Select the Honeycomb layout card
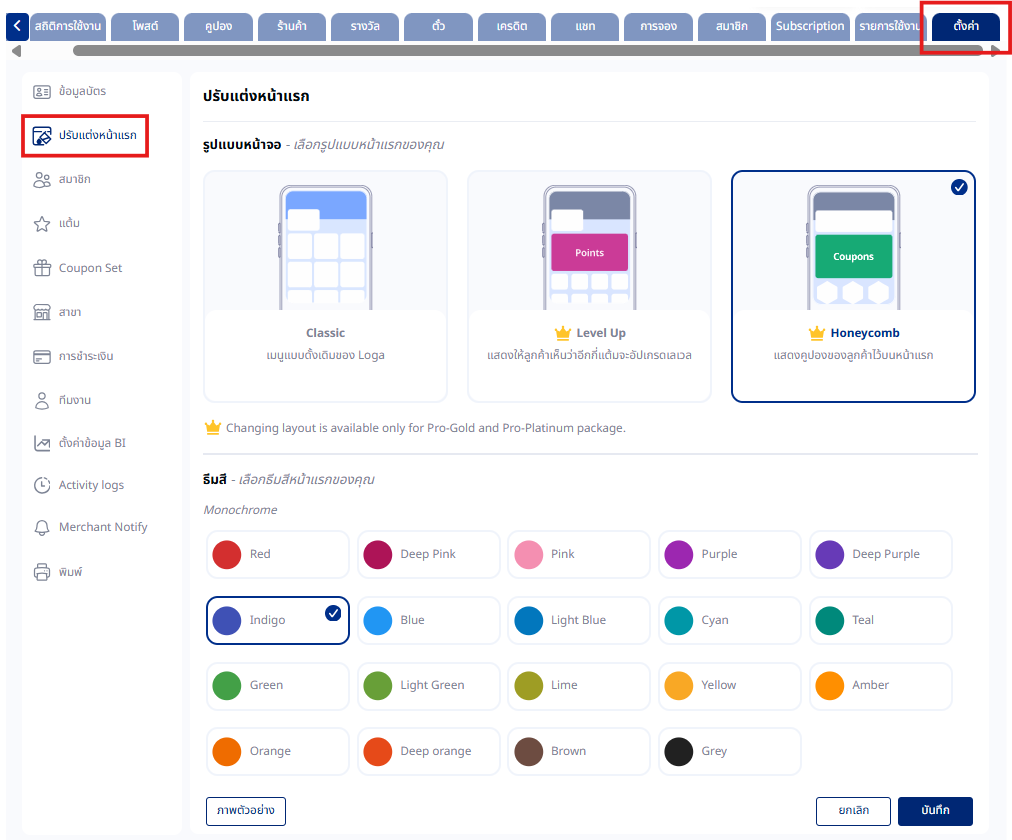 click(x=853, y=286)
